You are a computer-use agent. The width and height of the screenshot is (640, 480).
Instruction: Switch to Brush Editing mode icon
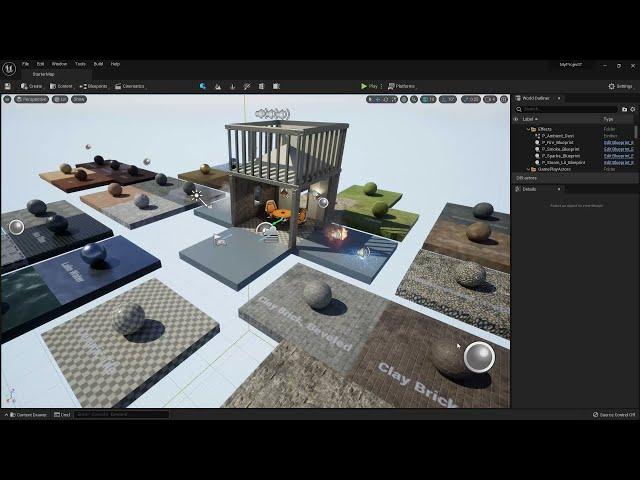pos(276,86)
